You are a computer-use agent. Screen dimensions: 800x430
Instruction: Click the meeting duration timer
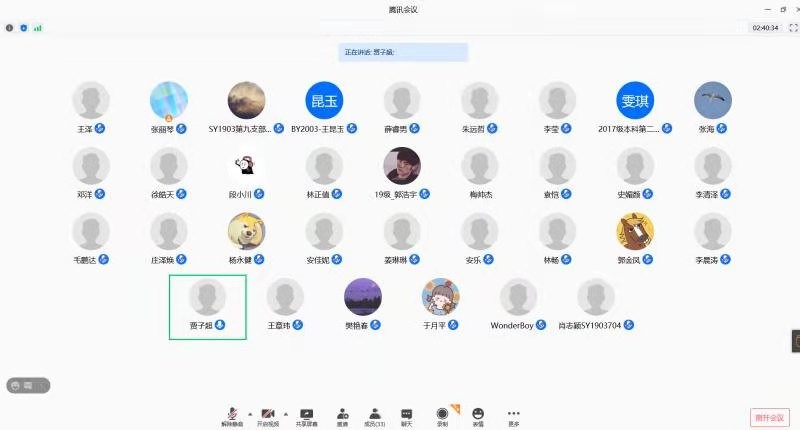pos(764,28)
